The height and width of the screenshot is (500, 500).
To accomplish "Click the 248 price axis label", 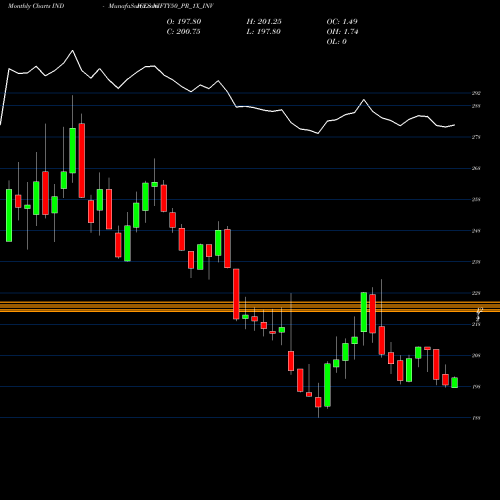I will click(476, 231).
